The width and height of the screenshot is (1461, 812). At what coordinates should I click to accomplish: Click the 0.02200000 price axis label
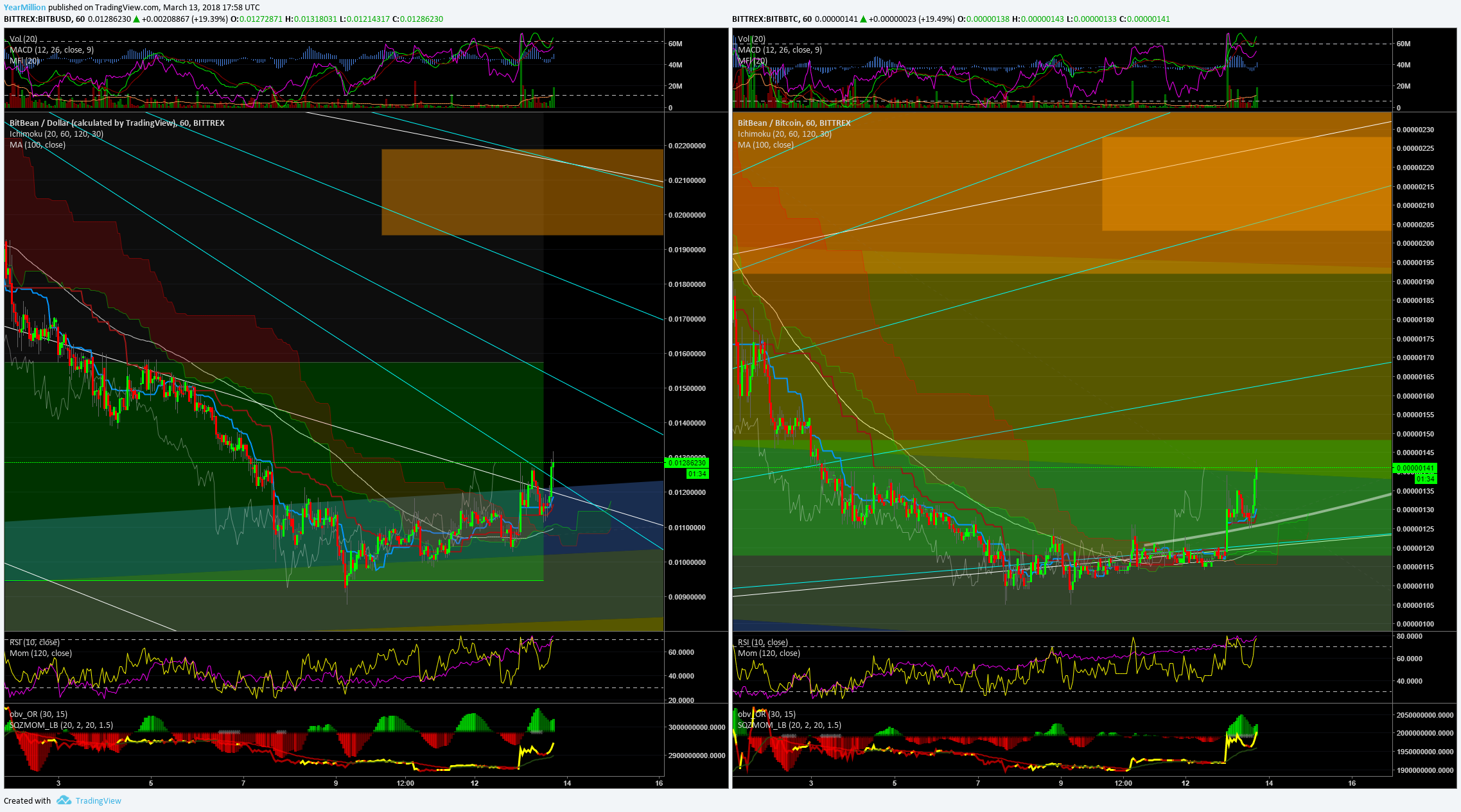pyautogui.click(x=687, y=146)
